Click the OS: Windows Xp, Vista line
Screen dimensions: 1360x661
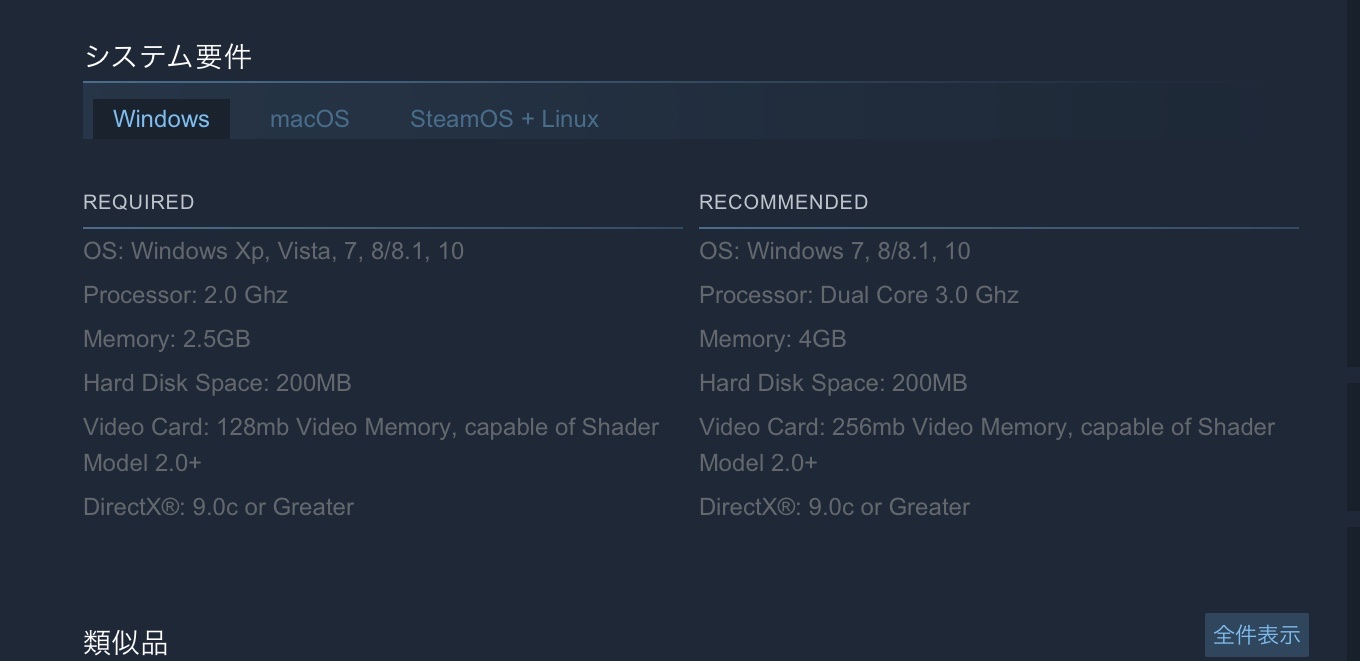tap(273, 251)
